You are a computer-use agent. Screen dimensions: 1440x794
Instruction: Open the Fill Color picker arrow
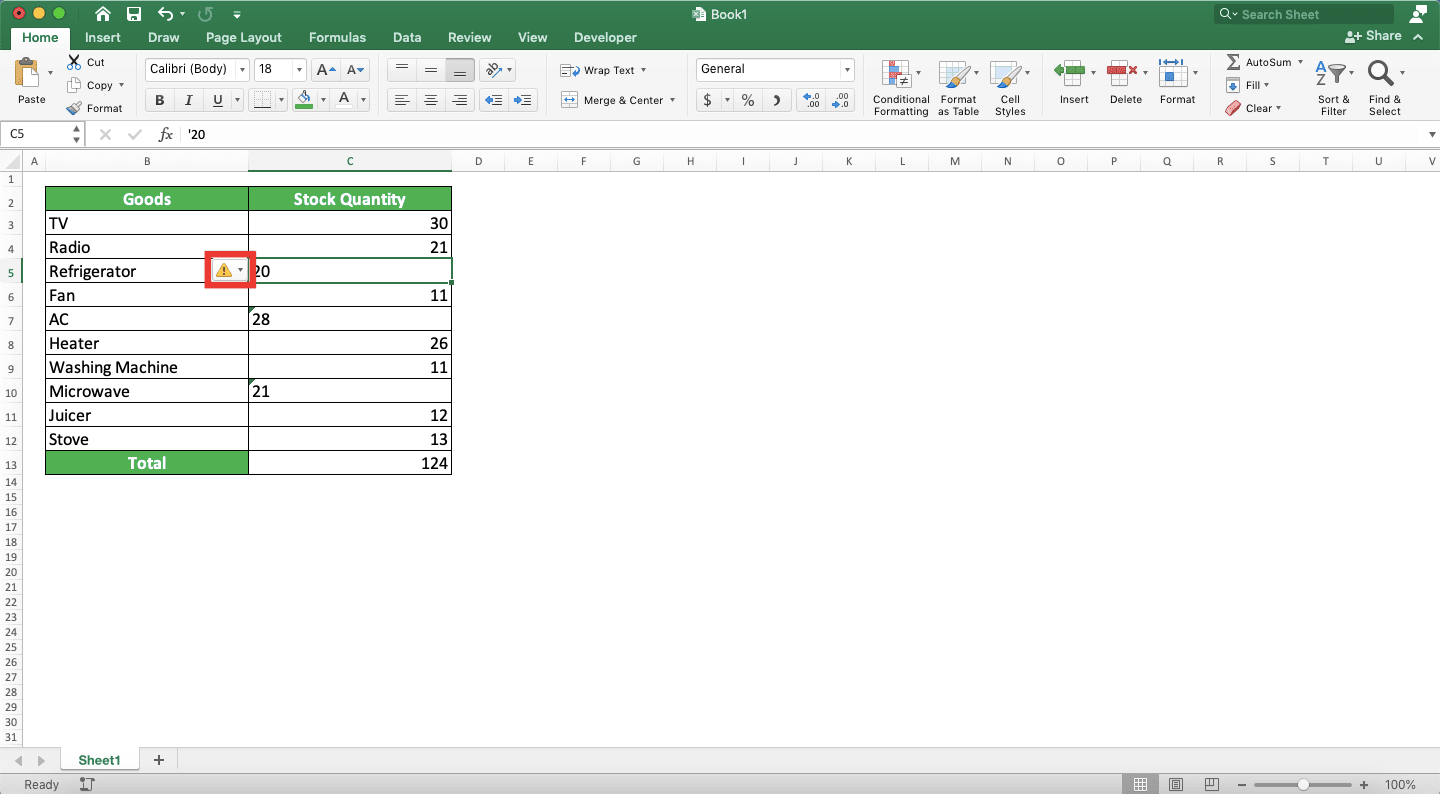pos(322,100)
